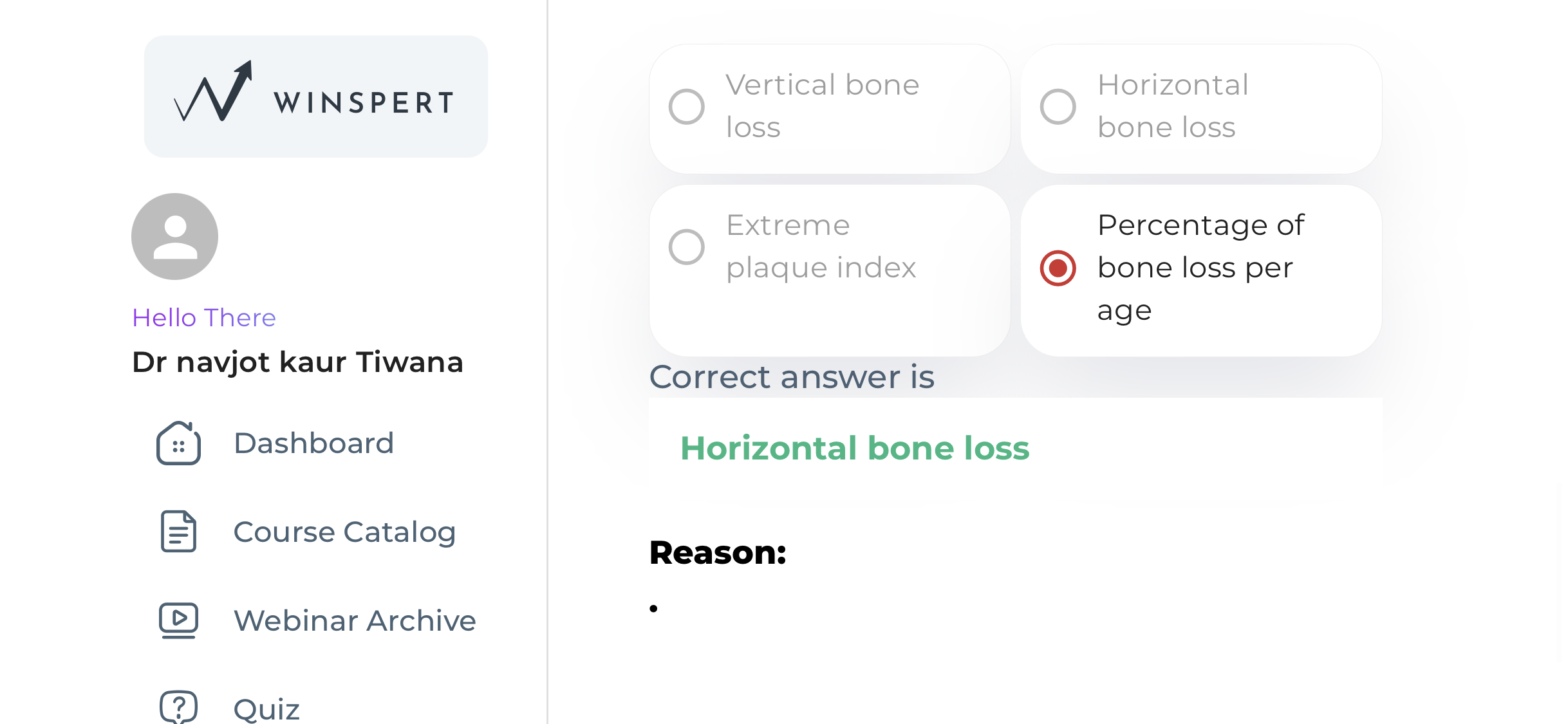Click the Hello There greeting text
Viewport: 1568px width, 724px height.
coord(204,318)
